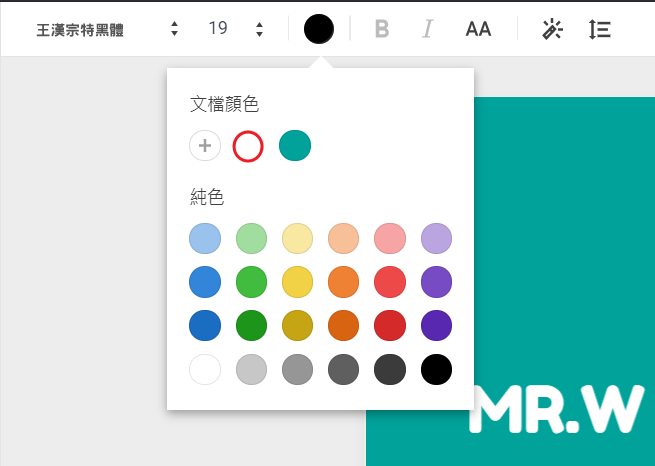The image size is (655, 466).
Task: Pick the light green swatch
Action: tap(251, 238)
